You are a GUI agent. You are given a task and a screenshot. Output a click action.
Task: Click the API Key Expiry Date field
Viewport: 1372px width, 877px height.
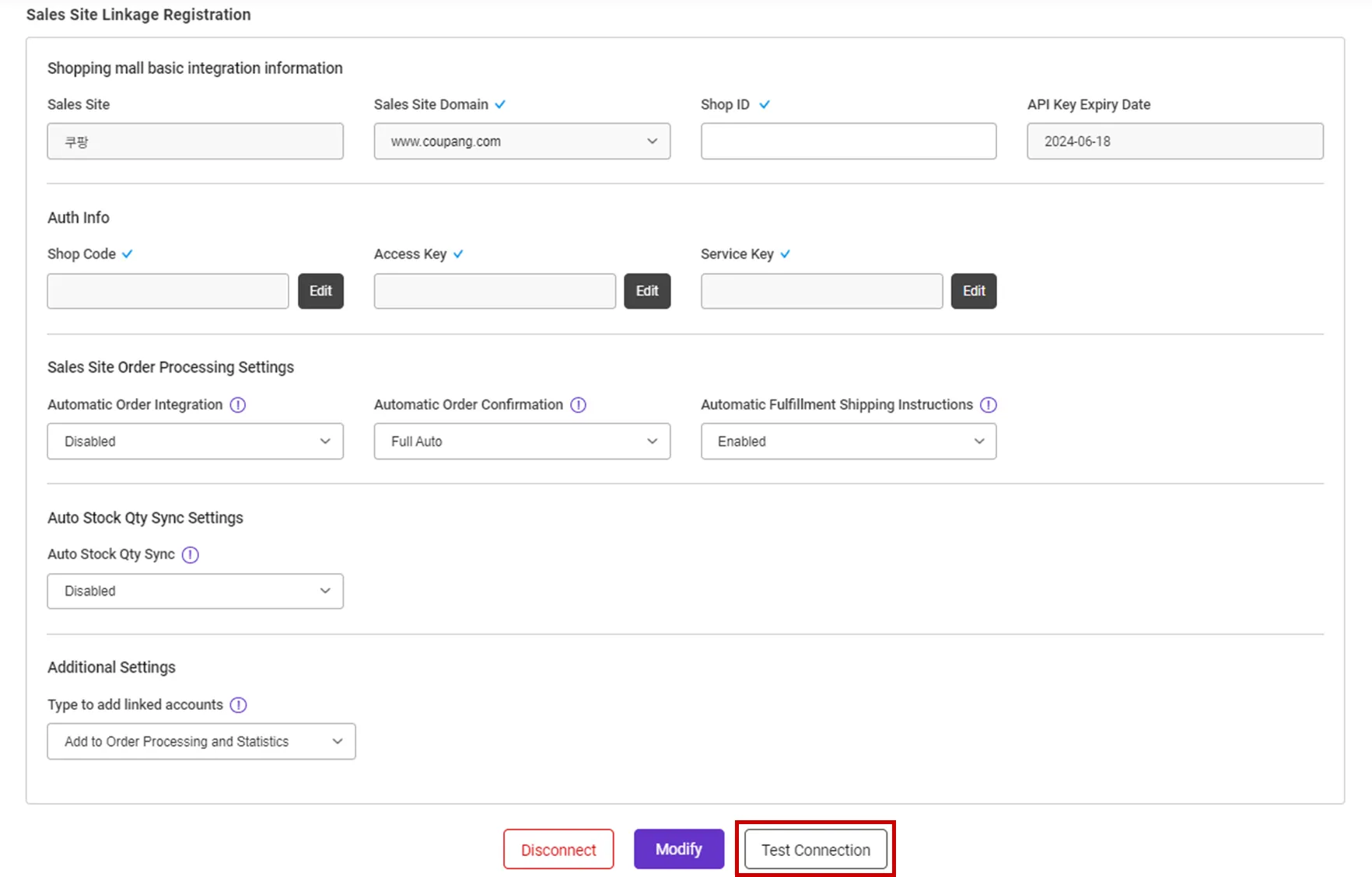click(1174, 142)
